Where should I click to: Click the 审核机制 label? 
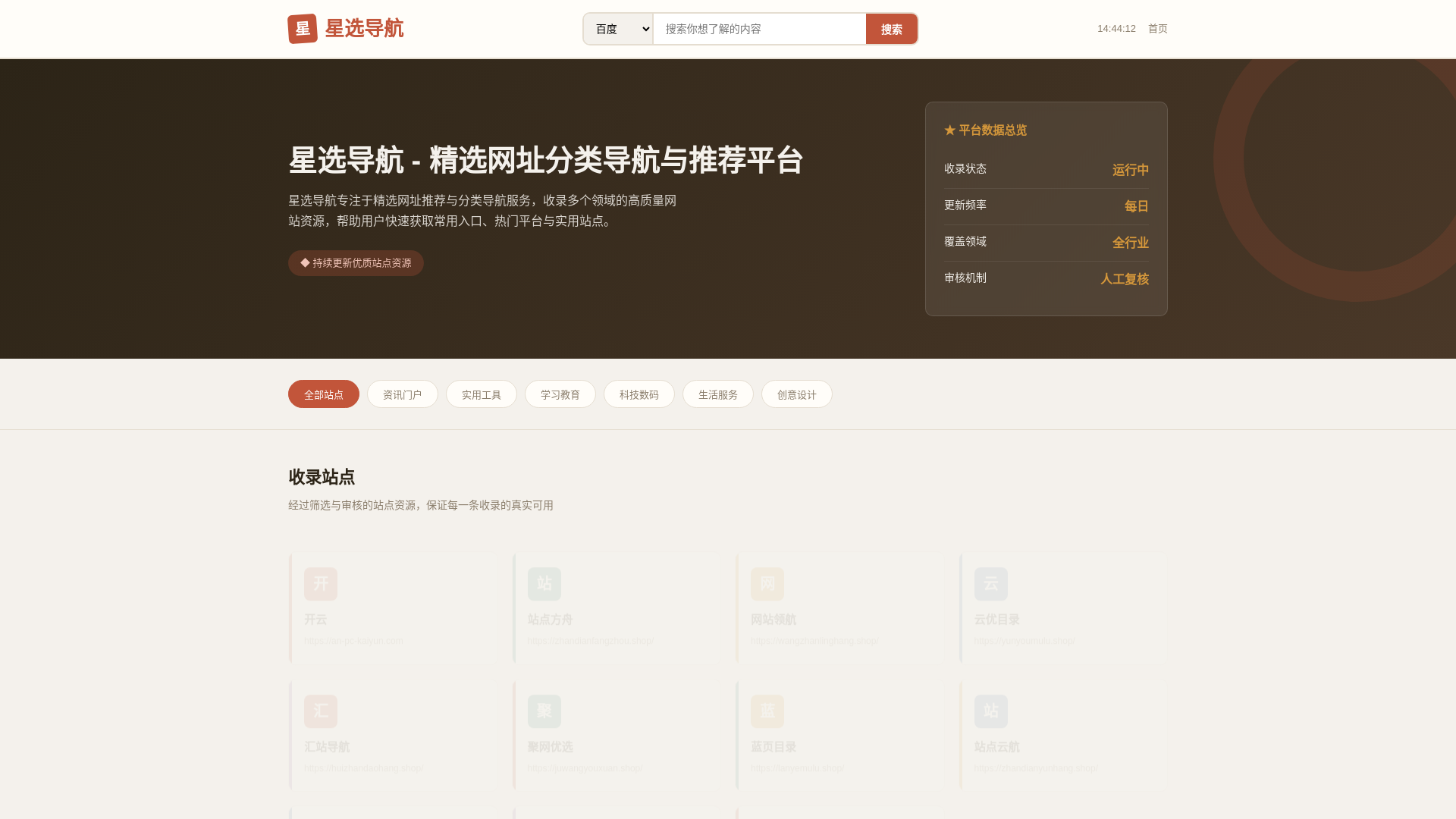coord(965,278)
